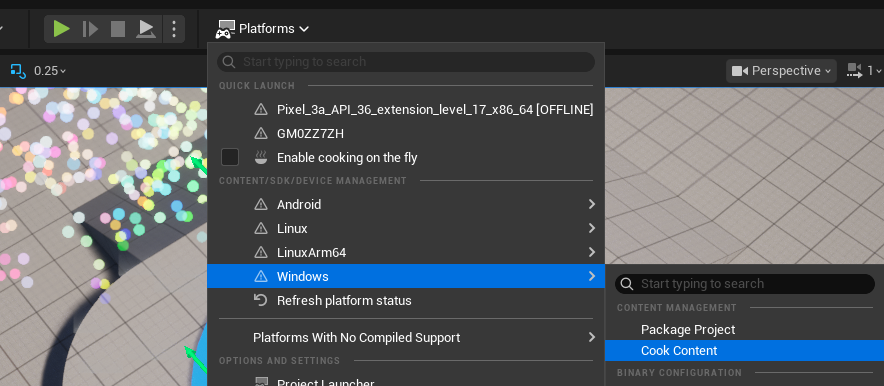The width and height of the screenshot is (884, 386).
Task: Click Refresh platform status
Action: (x=406, y=300)
